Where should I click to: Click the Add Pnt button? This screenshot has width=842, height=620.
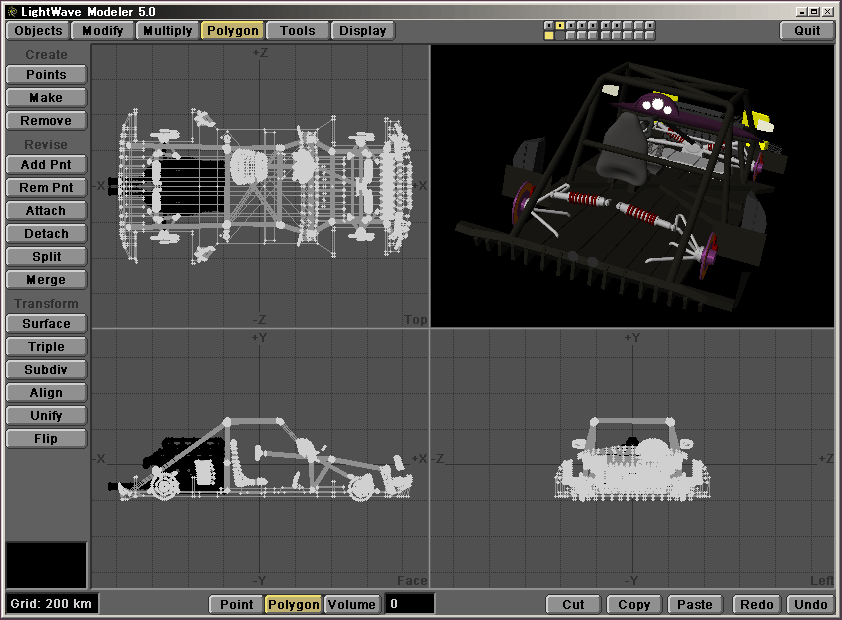click(46, 165)
